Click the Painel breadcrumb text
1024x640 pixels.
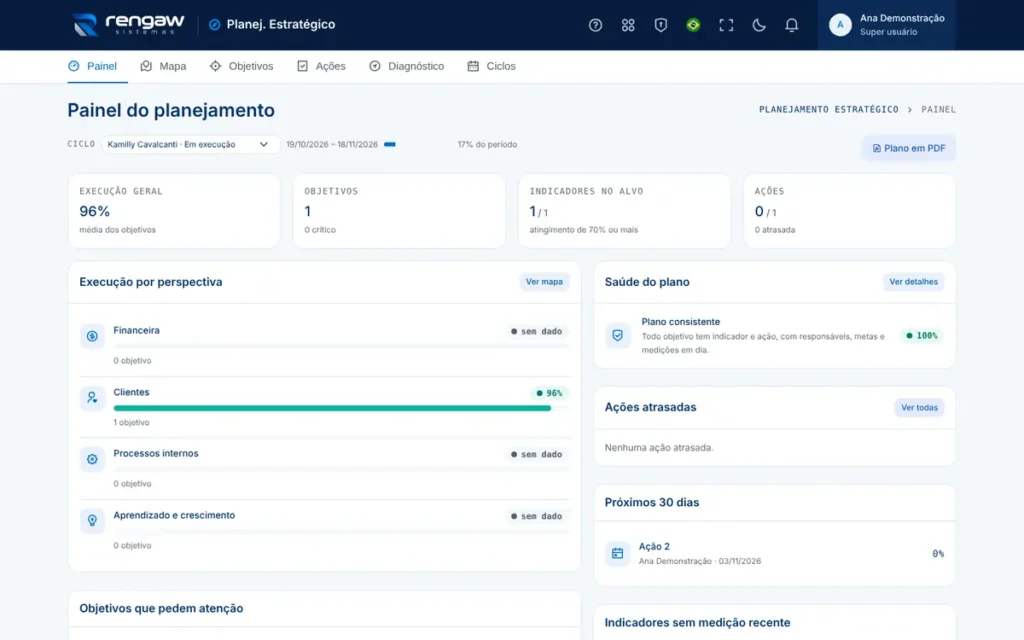click(938, 110)
